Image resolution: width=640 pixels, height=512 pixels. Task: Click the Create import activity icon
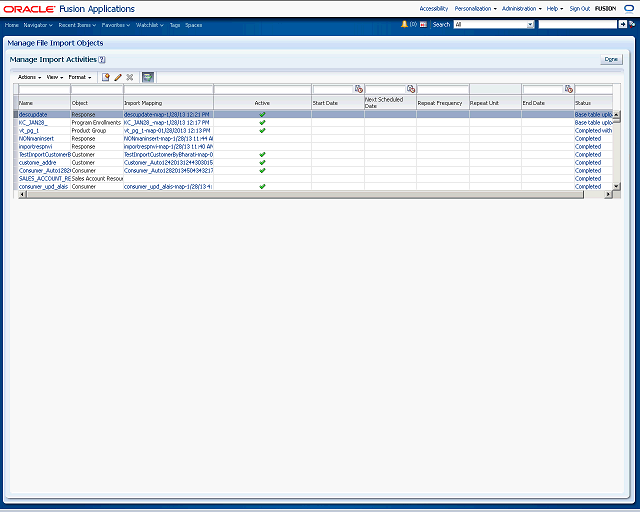click(x=106, y=77)
